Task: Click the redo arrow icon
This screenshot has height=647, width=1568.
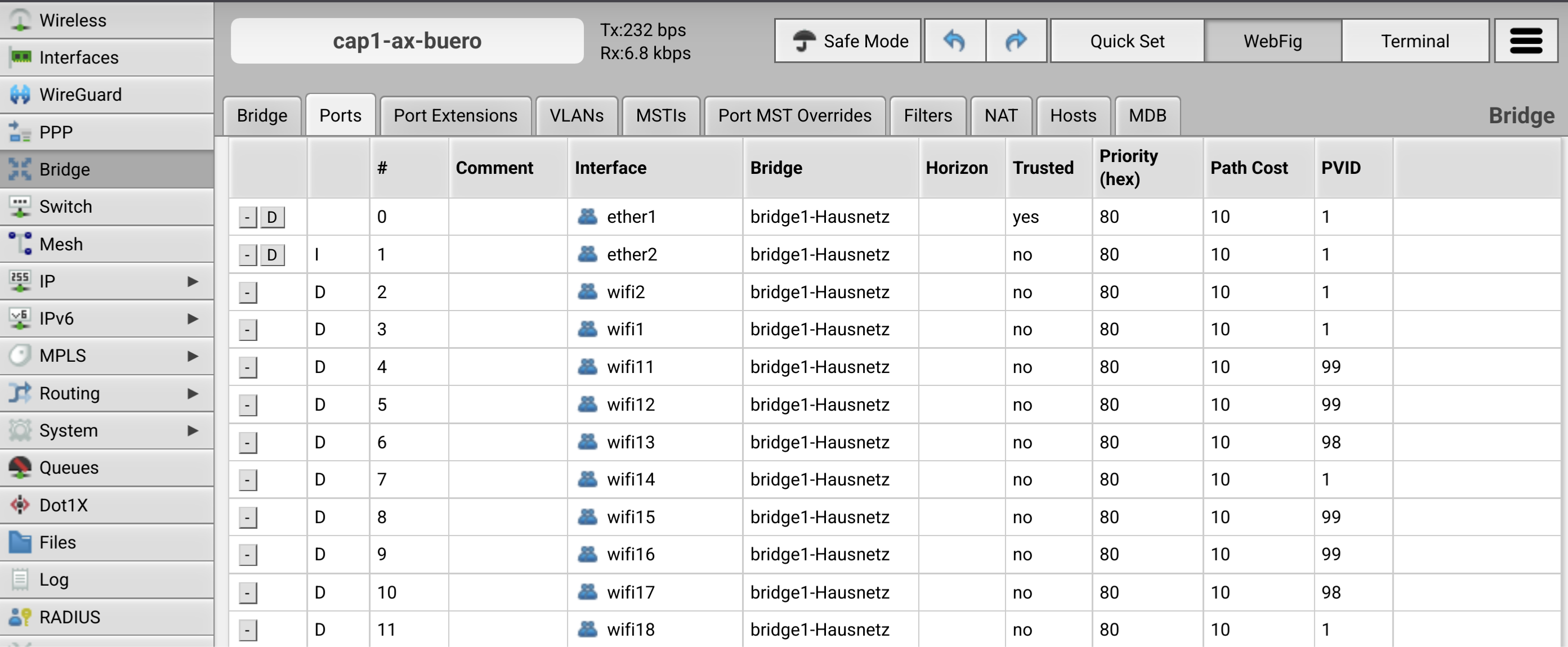Action: pos(1015,41)
